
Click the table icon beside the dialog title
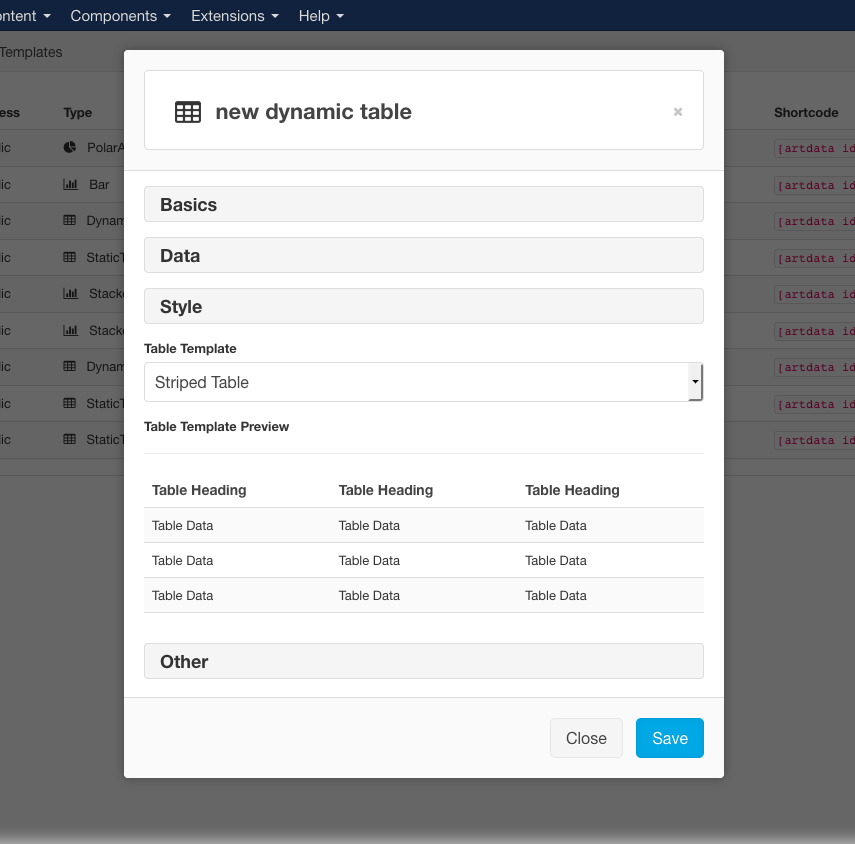(188, 112)
